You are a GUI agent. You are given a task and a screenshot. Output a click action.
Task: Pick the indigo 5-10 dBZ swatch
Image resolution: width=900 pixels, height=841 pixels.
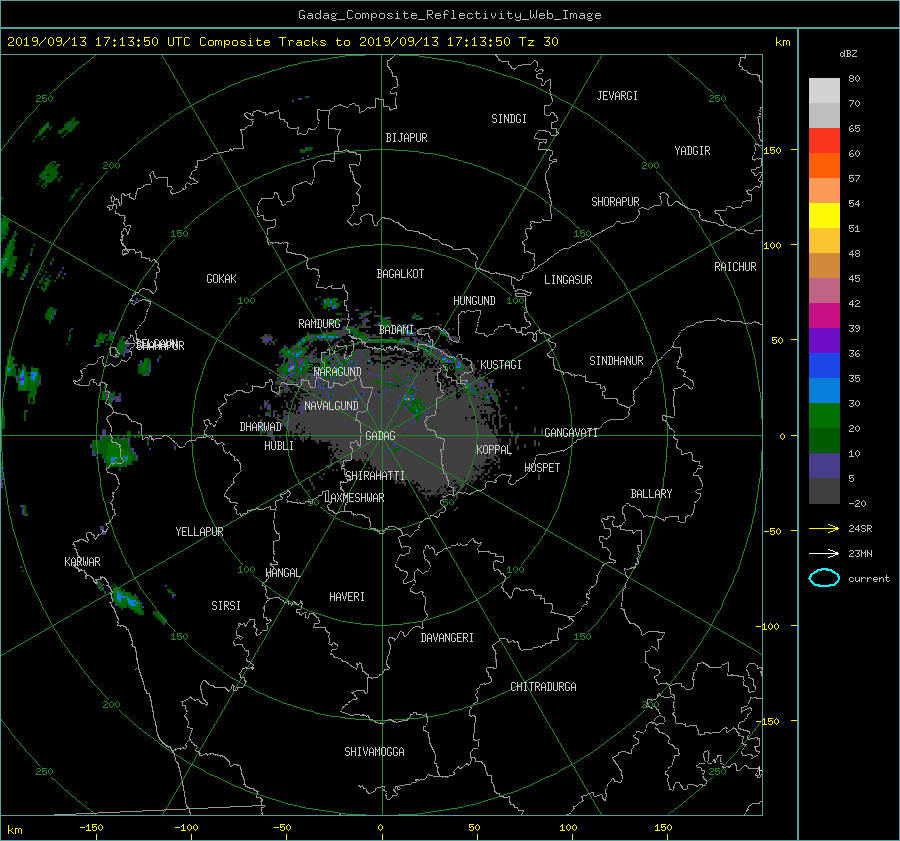(x=824, y=466)
